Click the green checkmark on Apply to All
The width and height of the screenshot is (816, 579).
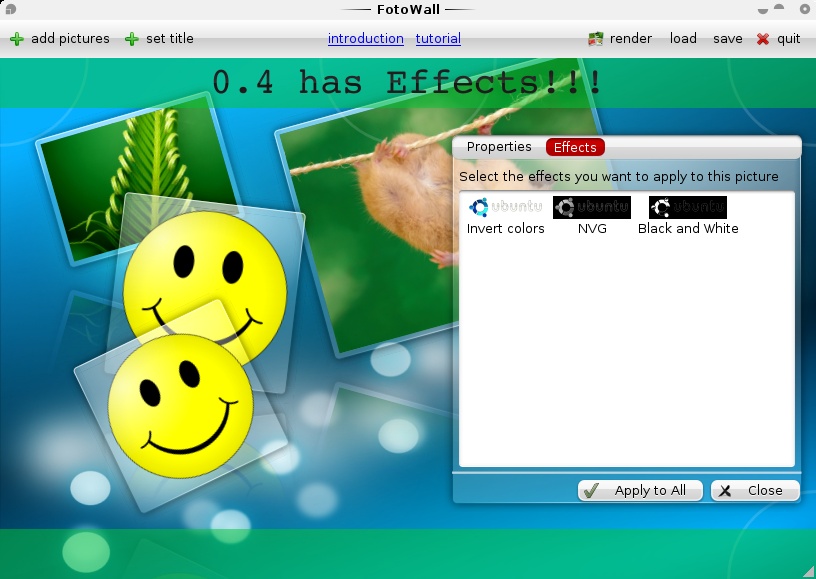coord(591,491)
